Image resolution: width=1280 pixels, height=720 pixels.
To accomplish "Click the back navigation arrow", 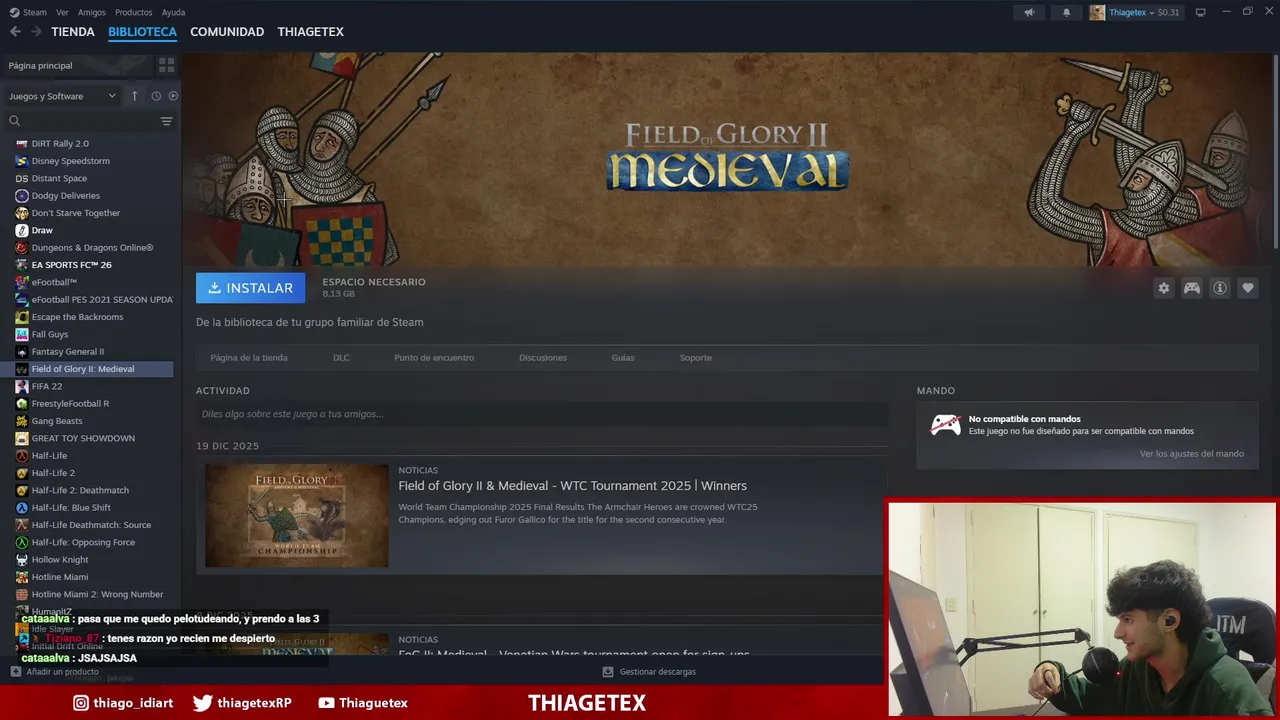I will [x=15, y=32].
